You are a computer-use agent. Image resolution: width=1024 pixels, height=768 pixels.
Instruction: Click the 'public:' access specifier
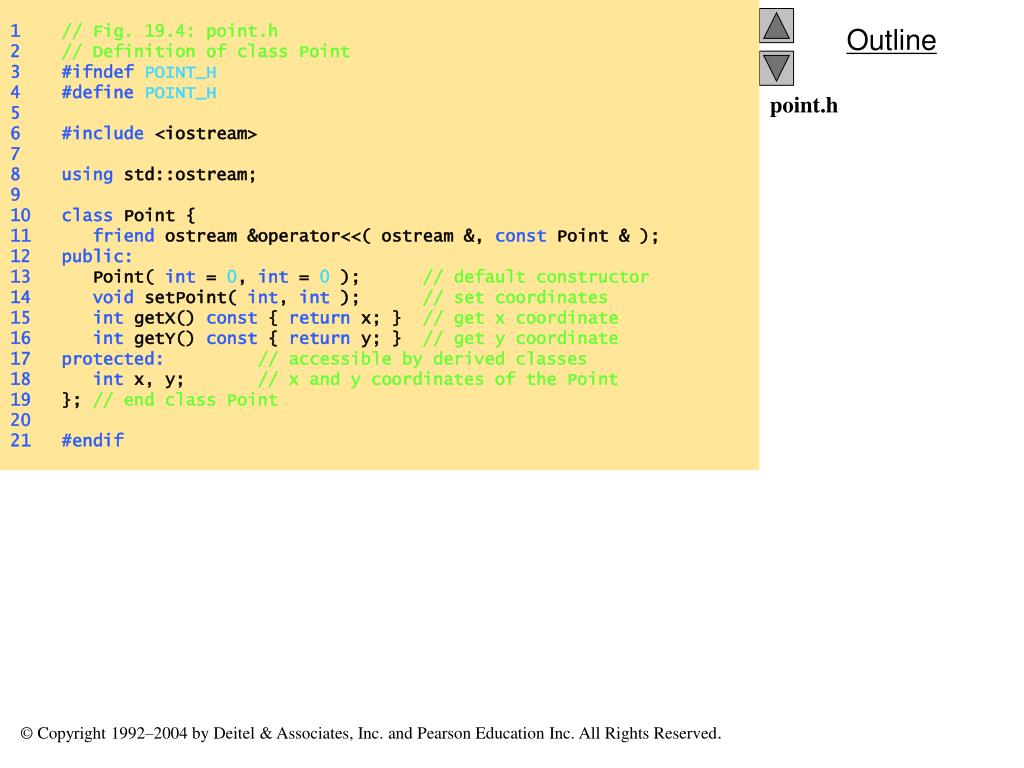pyautogui.click(x=97, y=256)
